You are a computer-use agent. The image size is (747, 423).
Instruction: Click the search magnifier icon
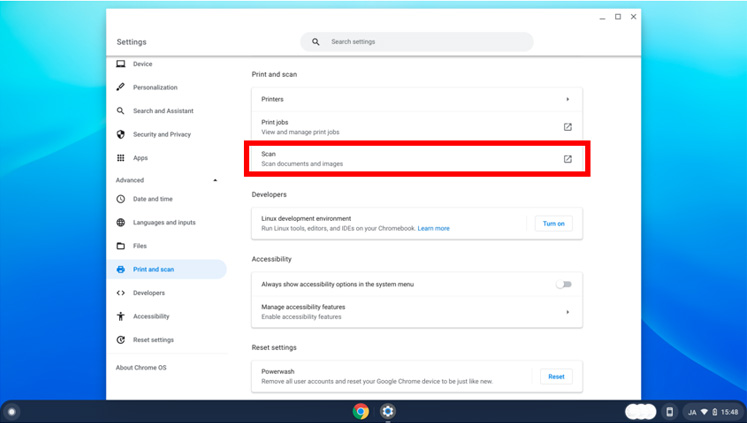point(316,42)
